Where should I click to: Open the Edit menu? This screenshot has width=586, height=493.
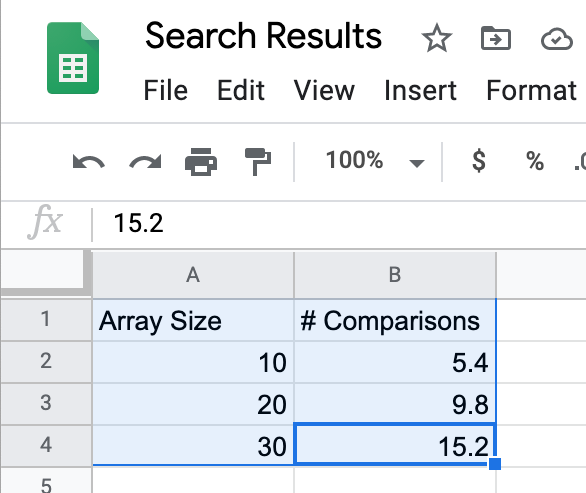[x=241, y=90]
